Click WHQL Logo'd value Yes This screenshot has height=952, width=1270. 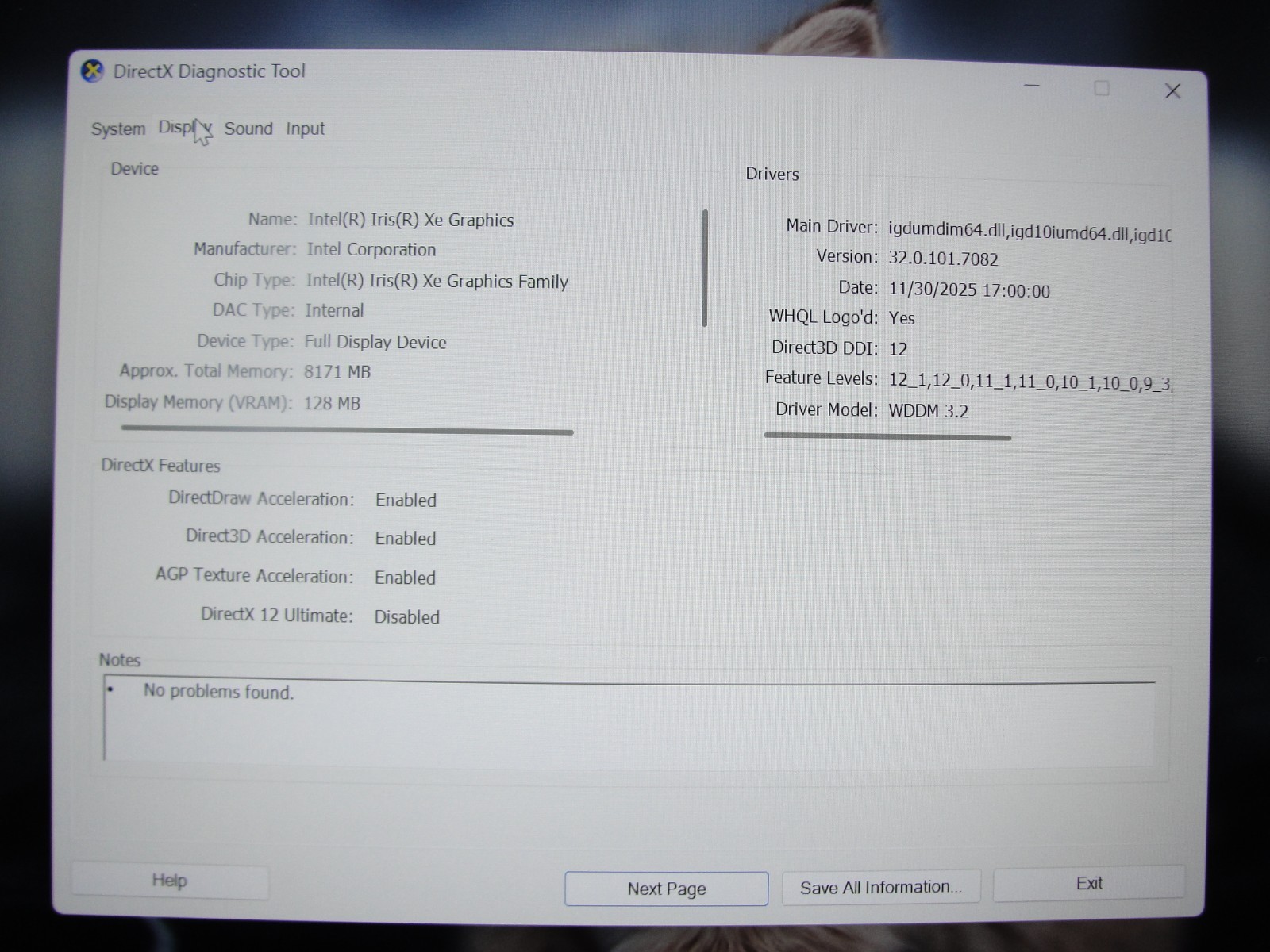pyautogui.click(x=902, y=318)
